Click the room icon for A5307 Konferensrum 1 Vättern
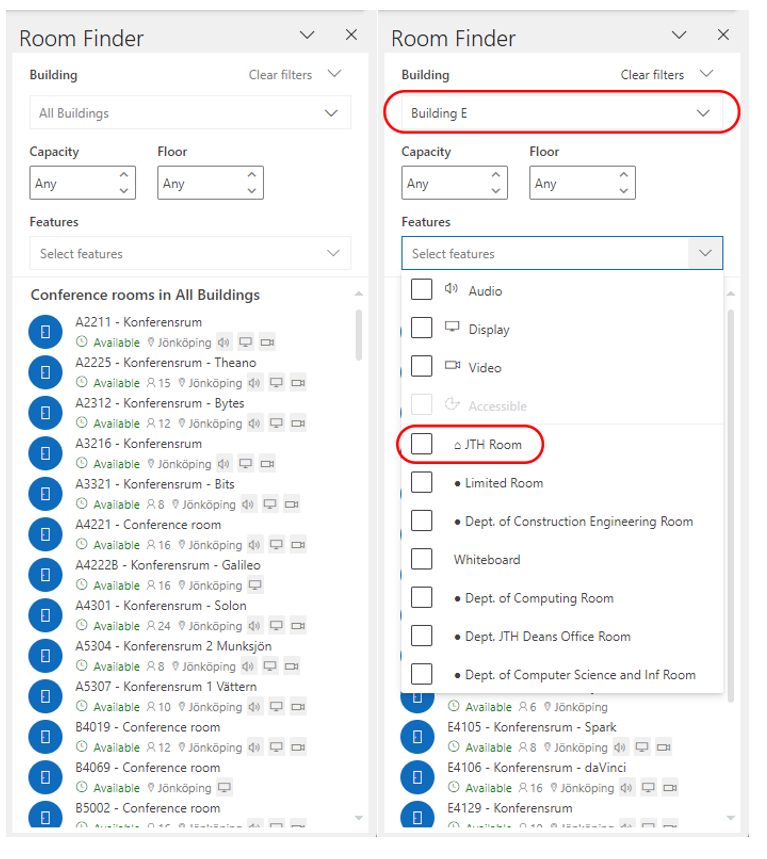Screen dimensions: 767x859 [x=46, y=696]
